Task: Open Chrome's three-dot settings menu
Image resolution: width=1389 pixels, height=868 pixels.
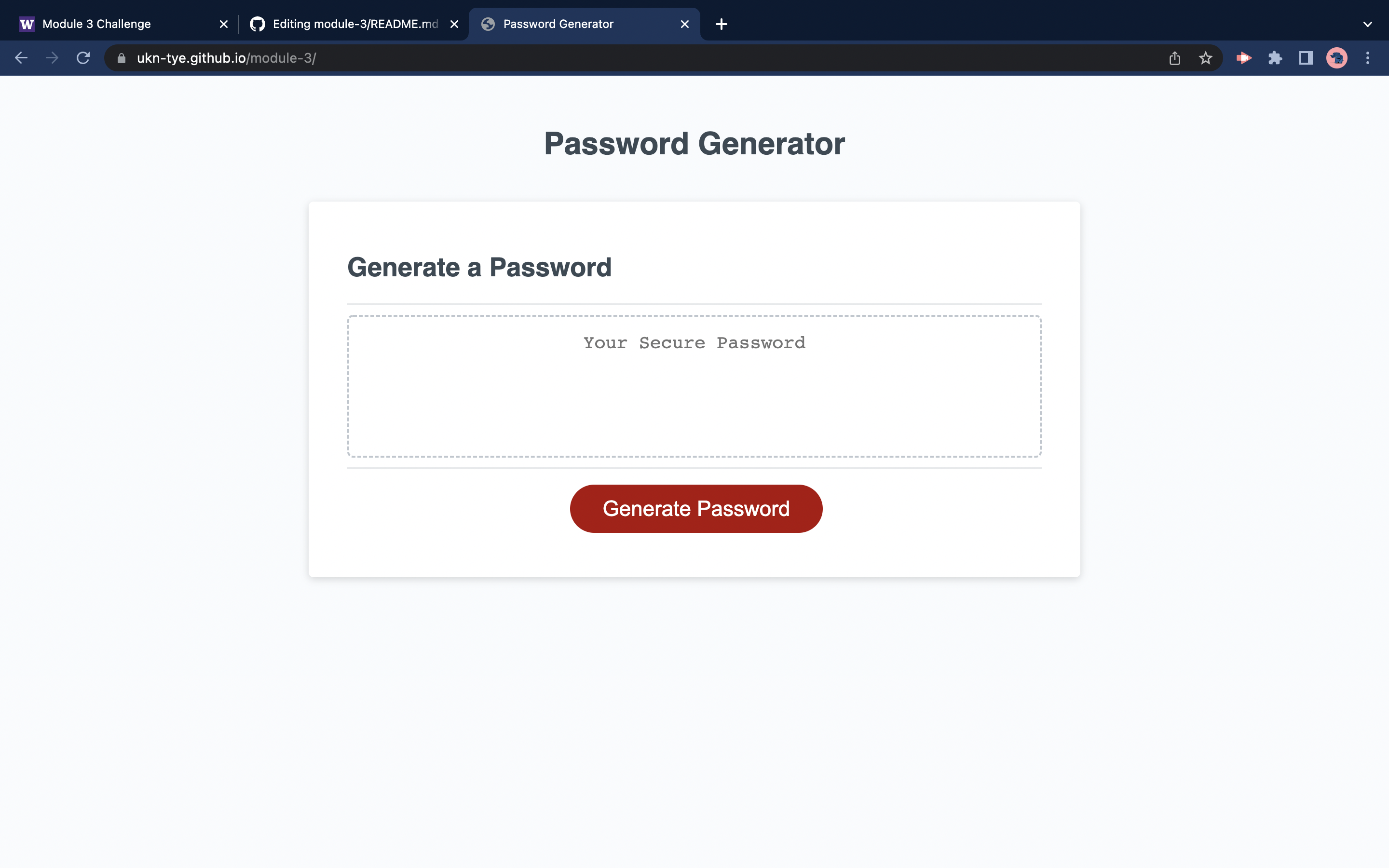Action: 1368,57
